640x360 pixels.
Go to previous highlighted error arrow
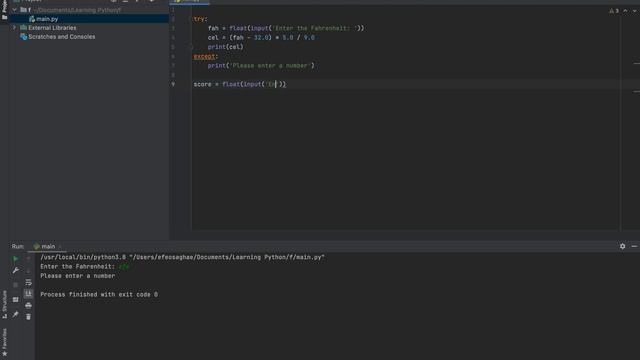[x=625, y=11]
